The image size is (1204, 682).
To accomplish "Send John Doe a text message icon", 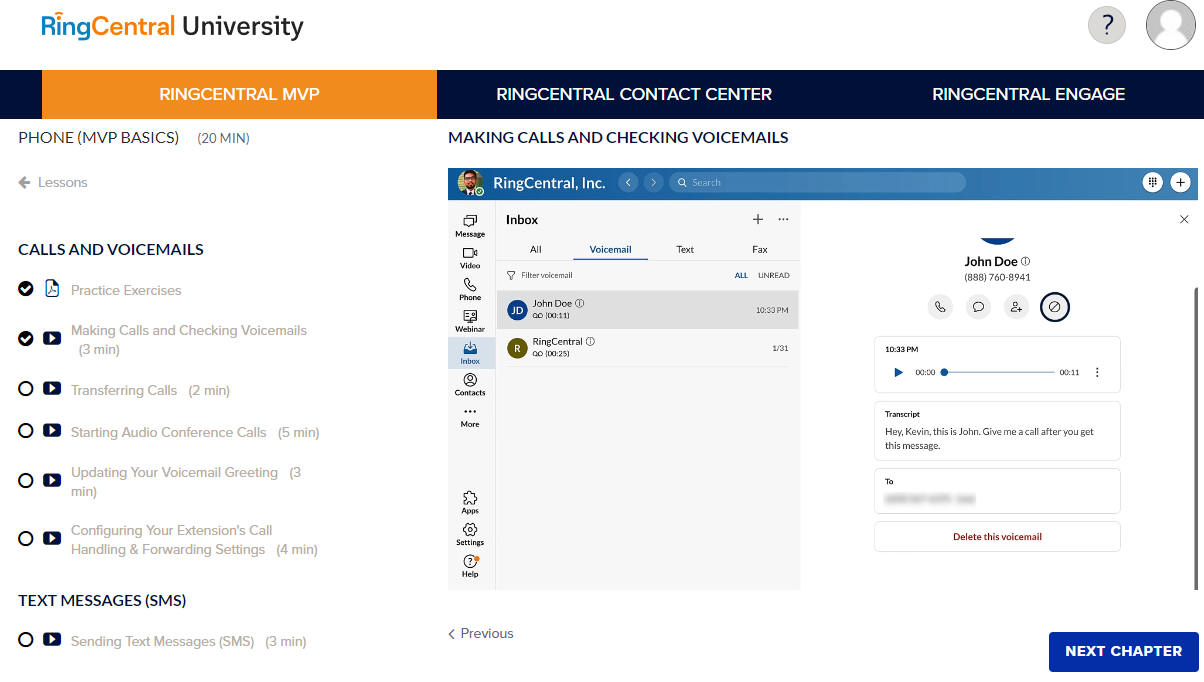I will pos(978,307).
